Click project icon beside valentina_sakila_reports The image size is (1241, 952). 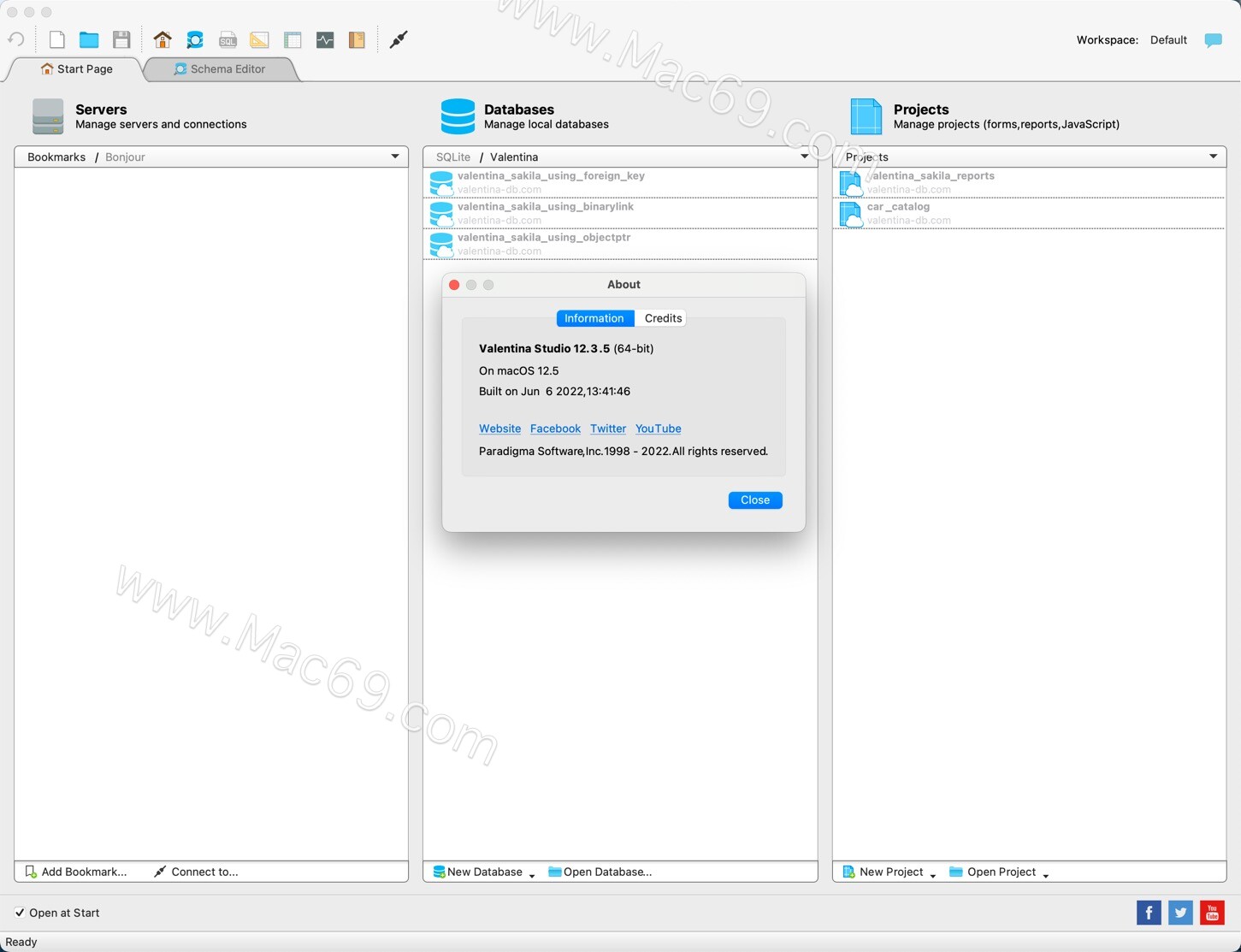[x=851, y=183]
